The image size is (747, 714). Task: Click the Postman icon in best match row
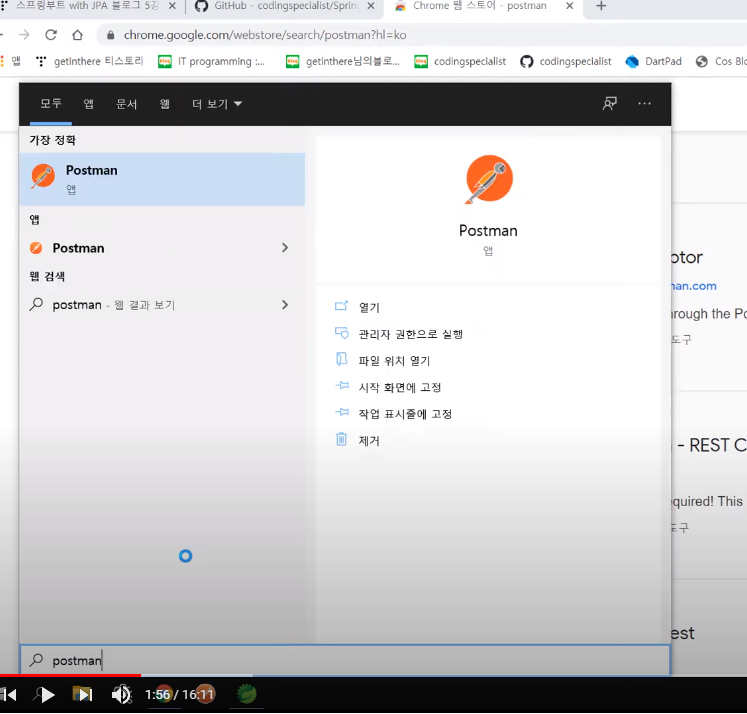43,176
